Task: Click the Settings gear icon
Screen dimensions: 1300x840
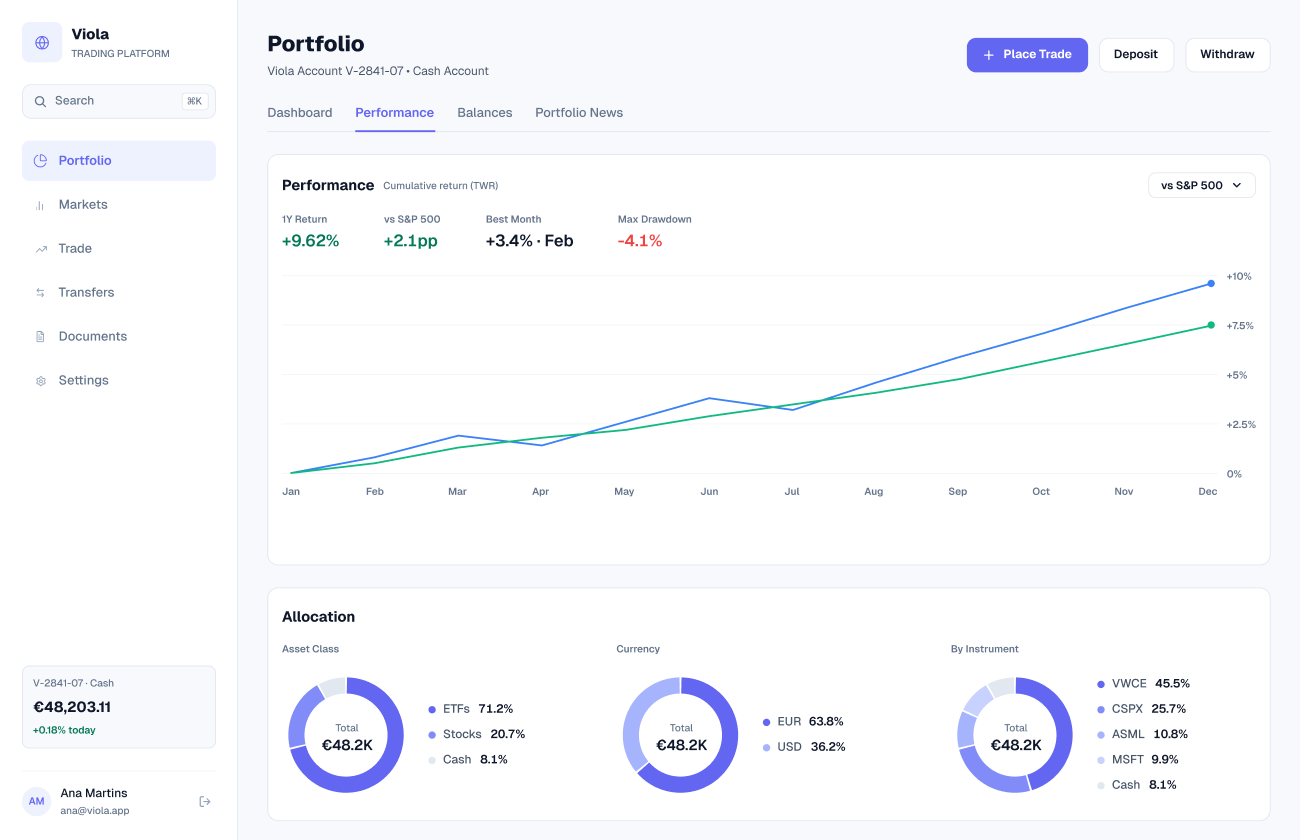Action: pos(41,381)
